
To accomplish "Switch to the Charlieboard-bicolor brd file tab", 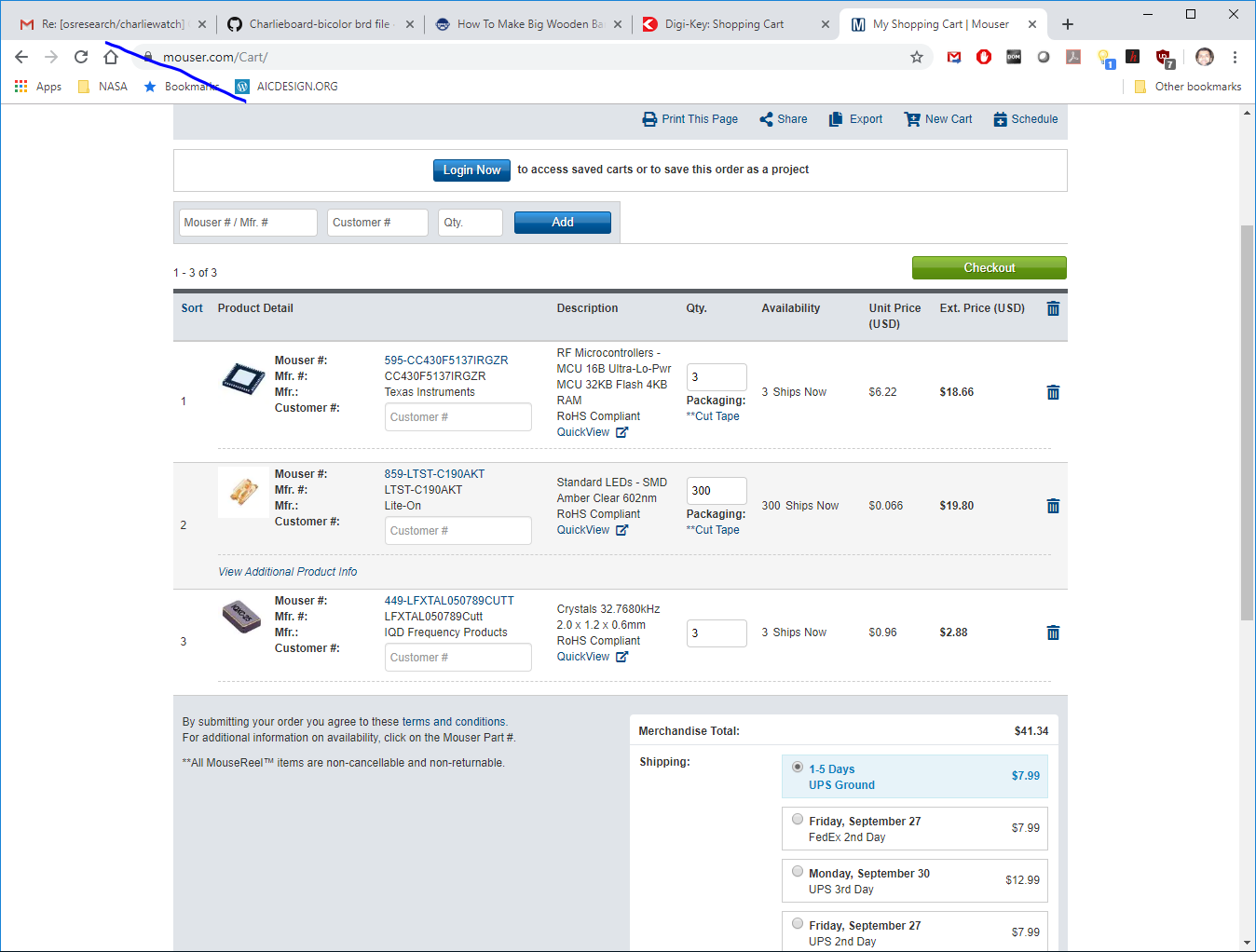I will 319,24.
